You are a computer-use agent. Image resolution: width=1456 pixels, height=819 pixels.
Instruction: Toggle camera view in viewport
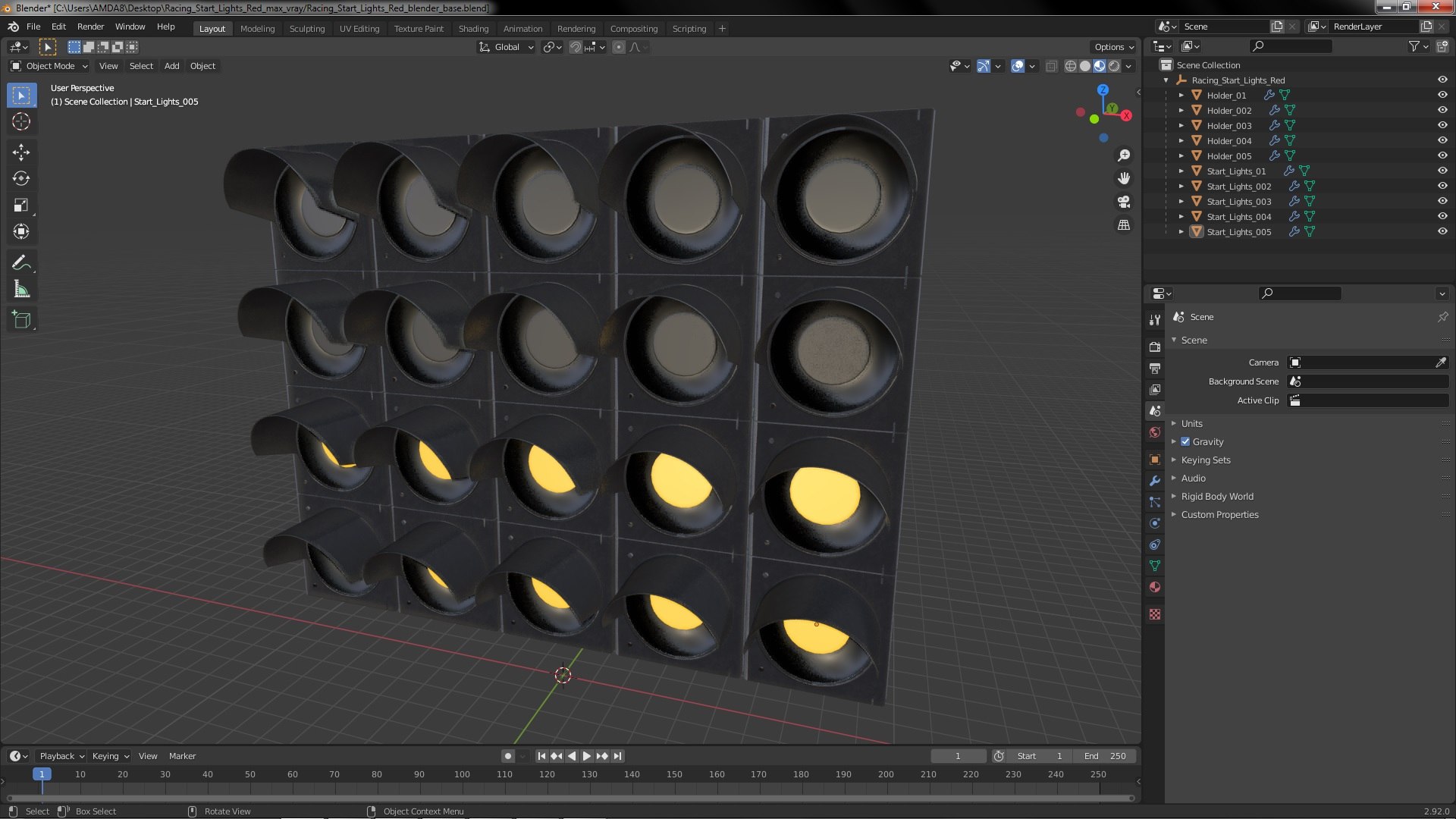(x=1124, y=202)
